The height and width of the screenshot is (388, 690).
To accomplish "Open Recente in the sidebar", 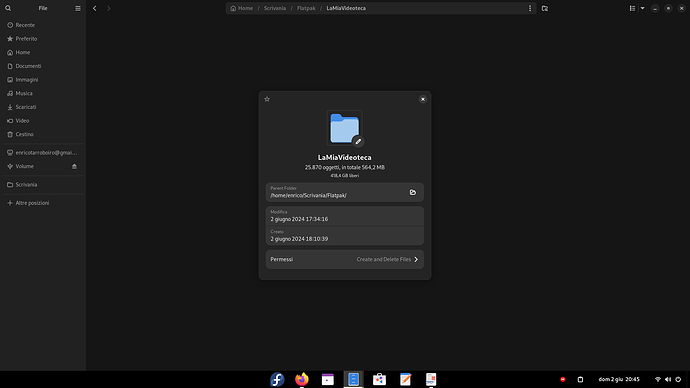I will [x=43, y=25].
